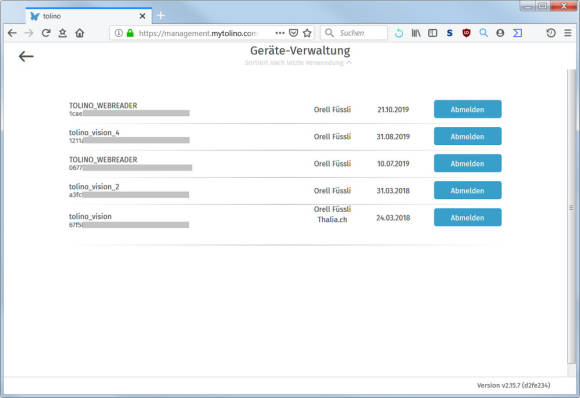Close the tolino tab

coord(142,16)
